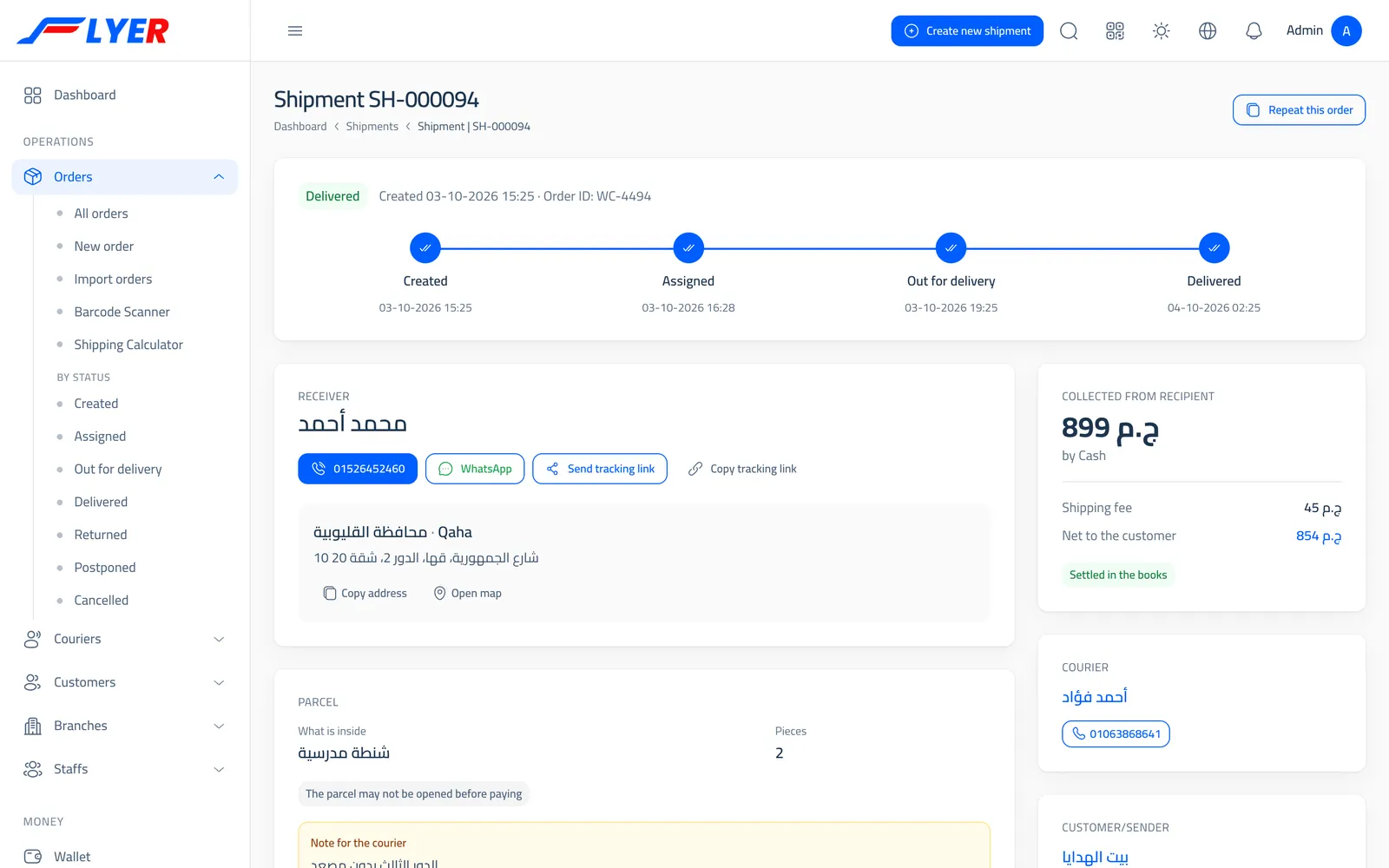Toggle light/dark theme sun icon
Viewport: 1389px width, 868px height.
[x=1161, y=31]
